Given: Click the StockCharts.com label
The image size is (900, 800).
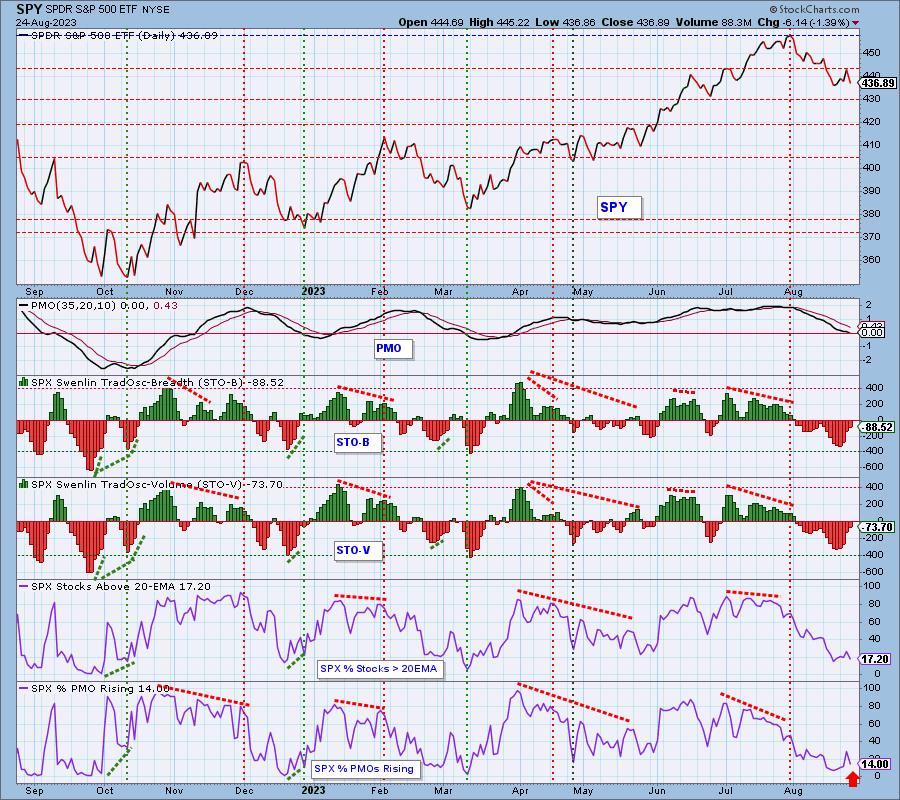Looking at the screenshot, I should click(x=814, y=9).
